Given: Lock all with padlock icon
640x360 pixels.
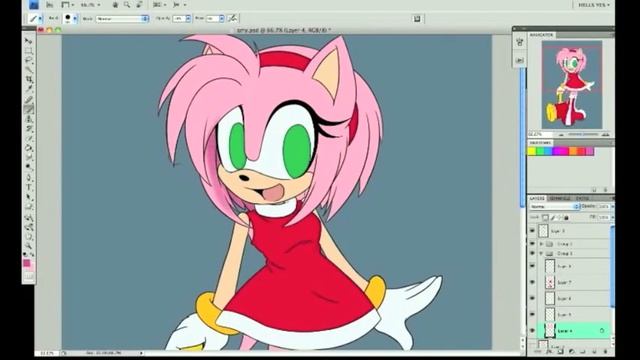Looking at the screenshot, I should pyautogui.click(x=566, y=218).
